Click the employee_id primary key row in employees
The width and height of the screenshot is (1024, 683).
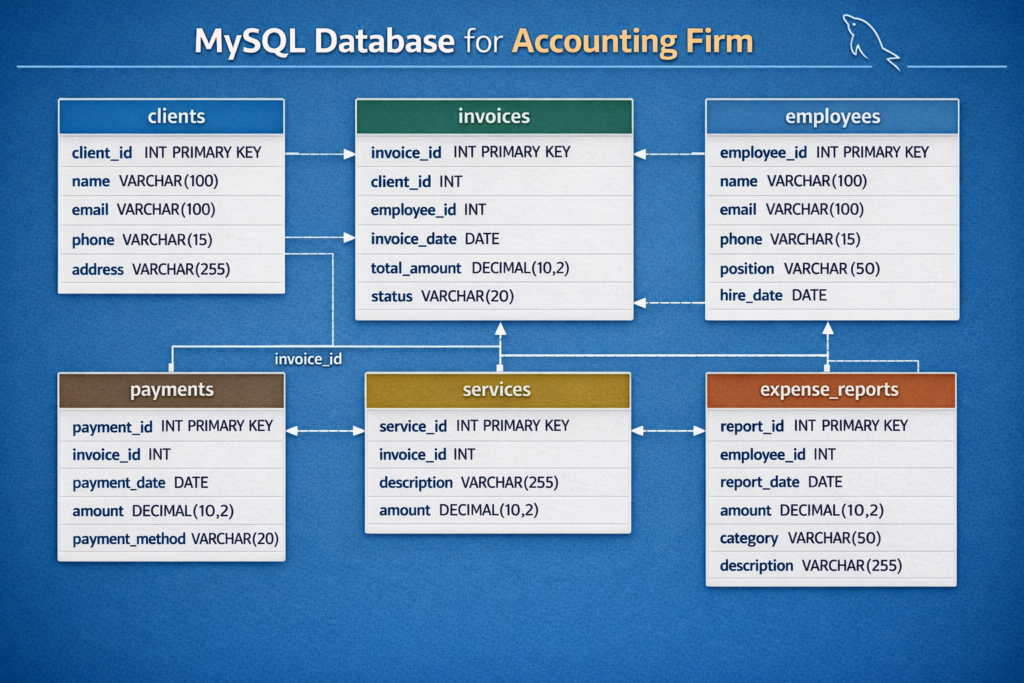tap(824, 152)
